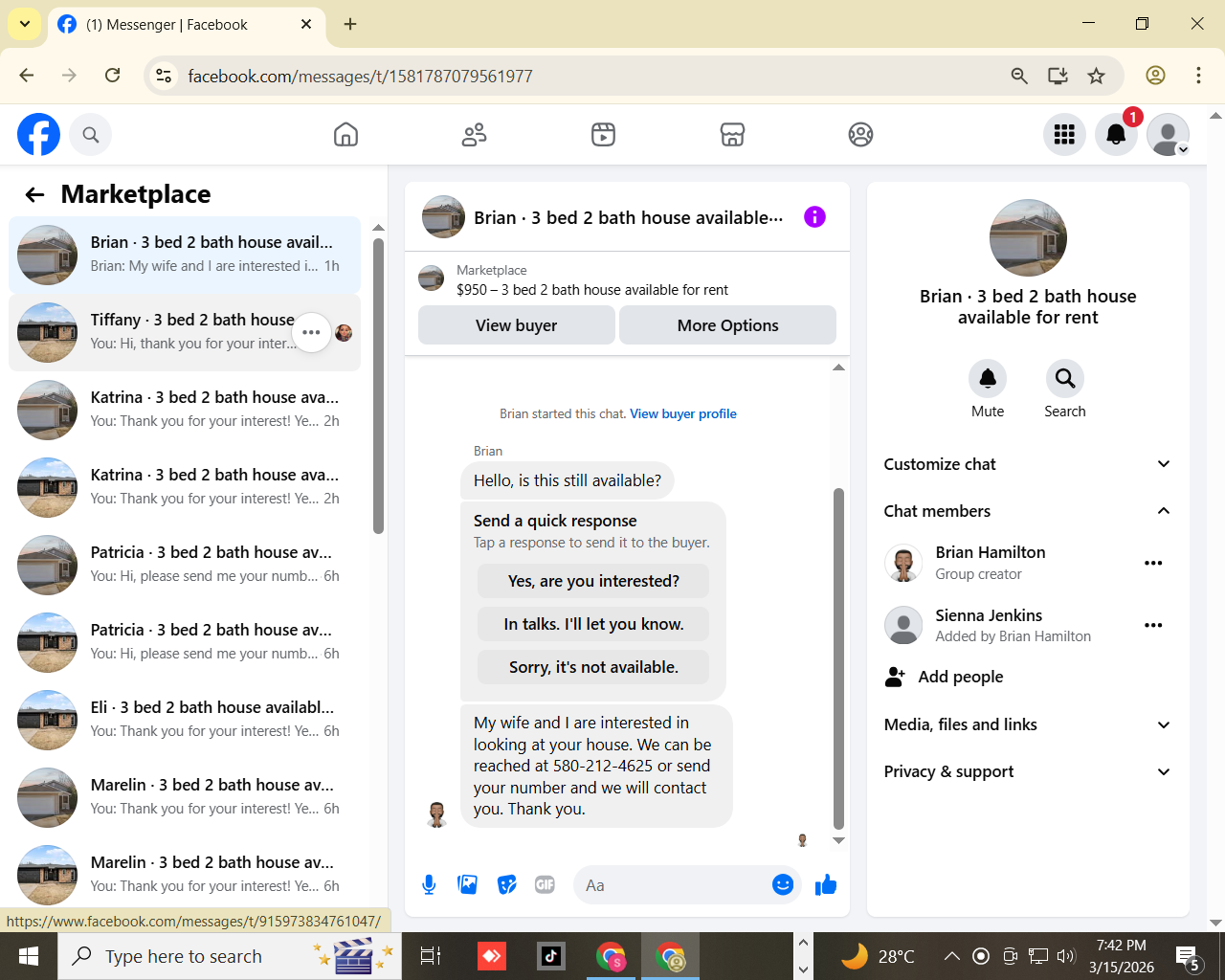Open a new browser tab
Screen dimensions: 1225x980
(350, 24)
